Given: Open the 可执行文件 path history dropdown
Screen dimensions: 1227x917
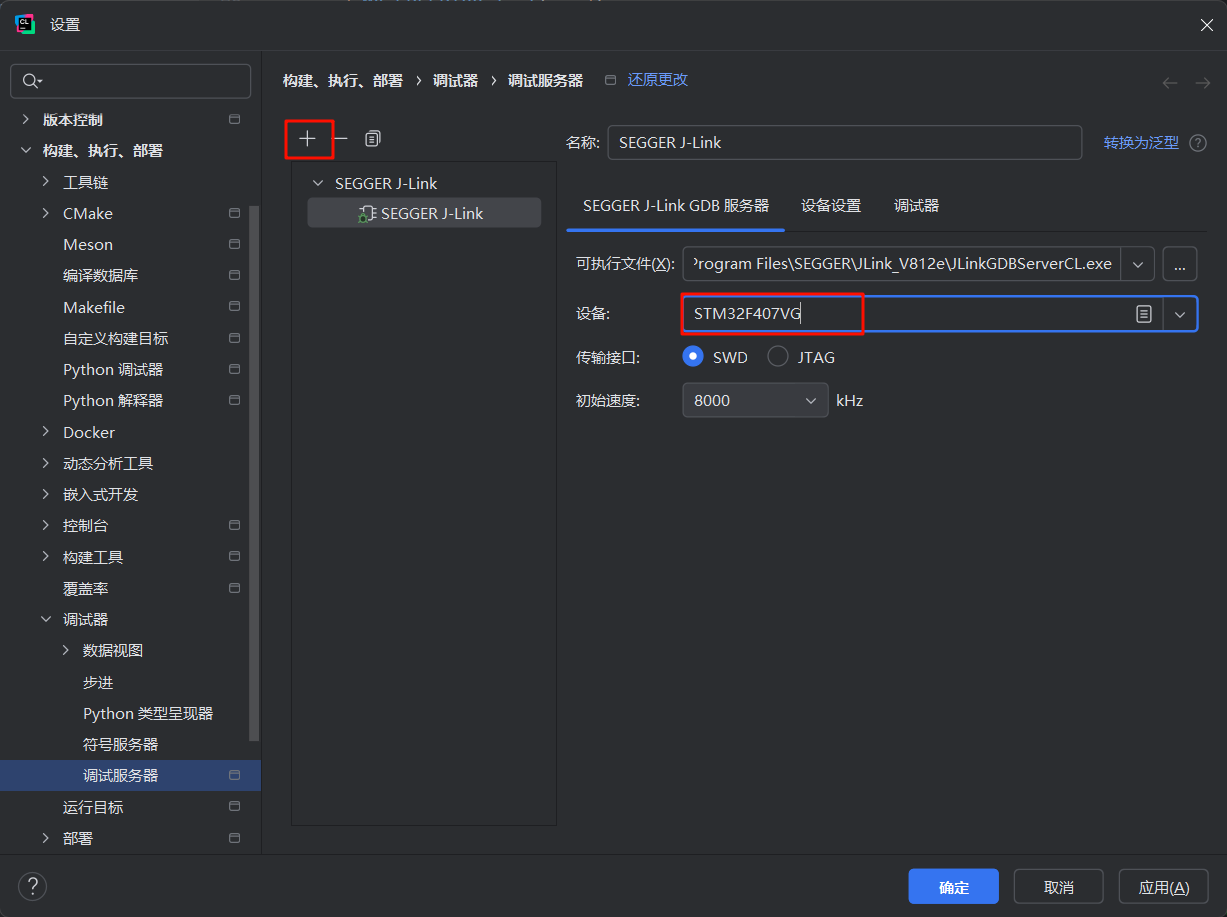Looking at the screenshot, I should (x=1138, y=264).
